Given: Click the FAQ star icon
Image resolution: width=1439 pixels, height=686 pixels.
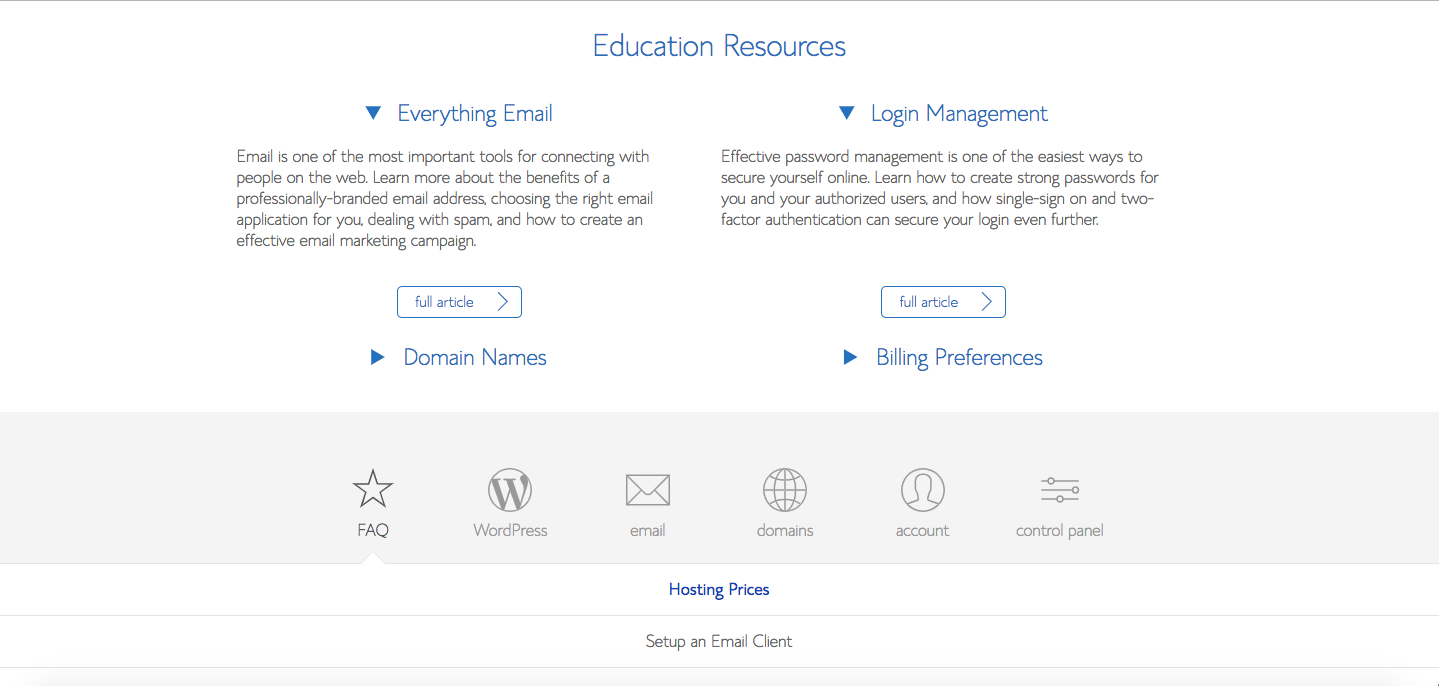Looking at the screenshot, I should (x=372, y=489).
